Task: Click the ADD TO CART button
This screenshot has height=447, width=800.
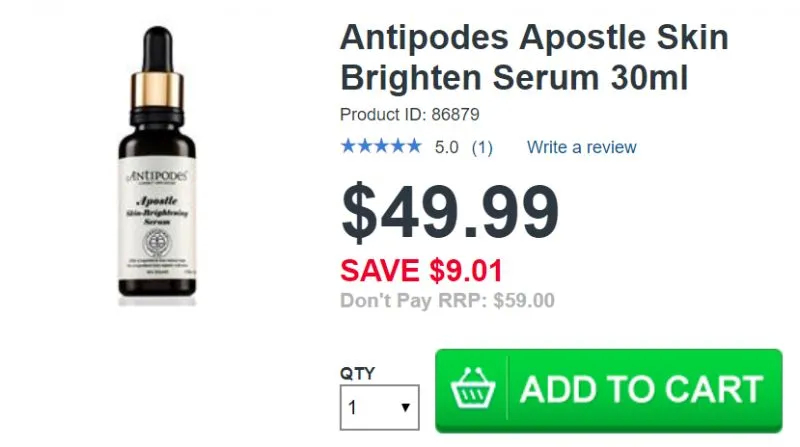Action: pyautogui.click(x=609, y=391)
